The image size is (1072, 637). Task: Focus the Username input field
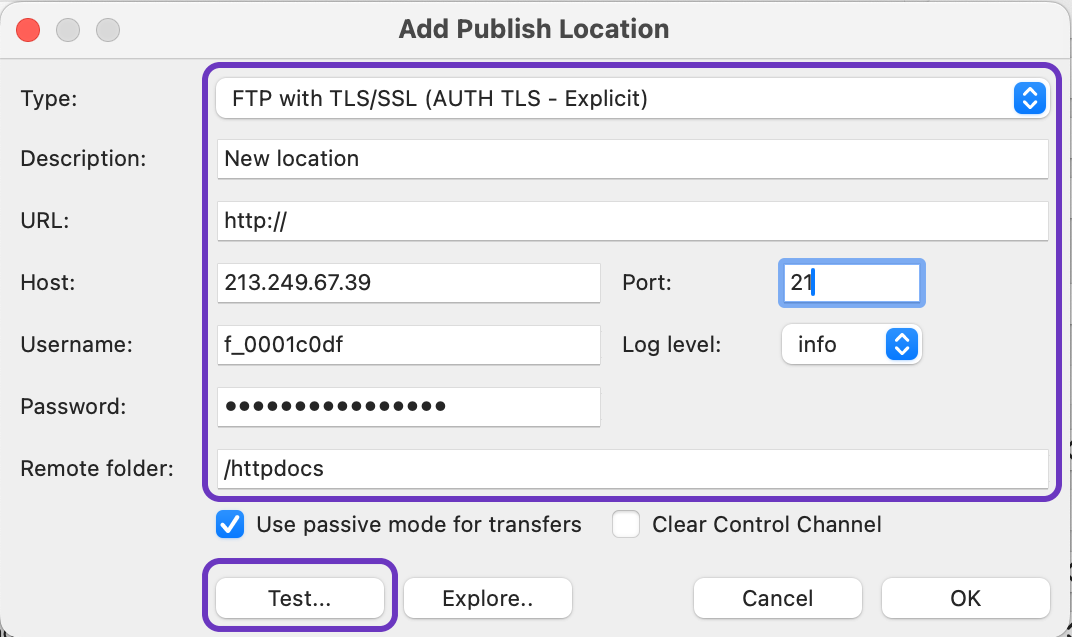pyautogui.click(x=408, y=345)
